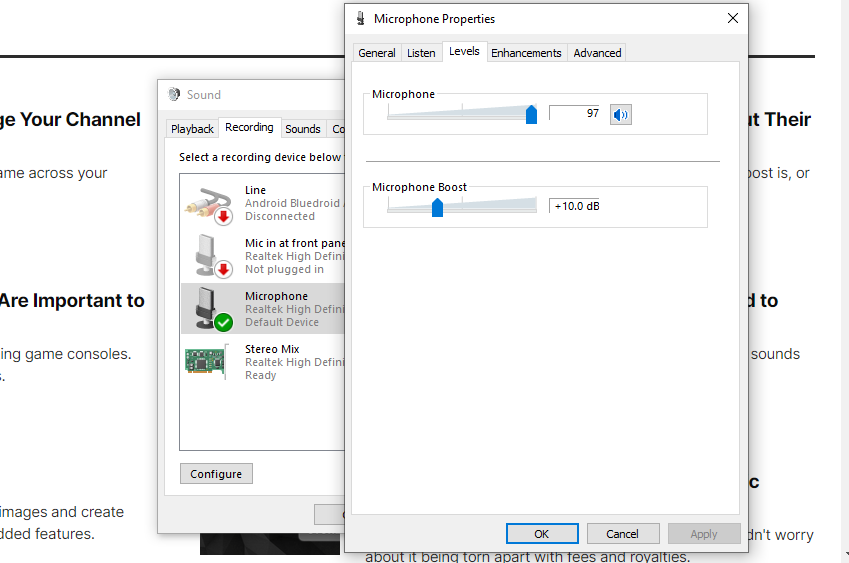Screen dimensions: 849x563
Task: Click the Microphone level slider handle
Action: [x=531, y=114]
